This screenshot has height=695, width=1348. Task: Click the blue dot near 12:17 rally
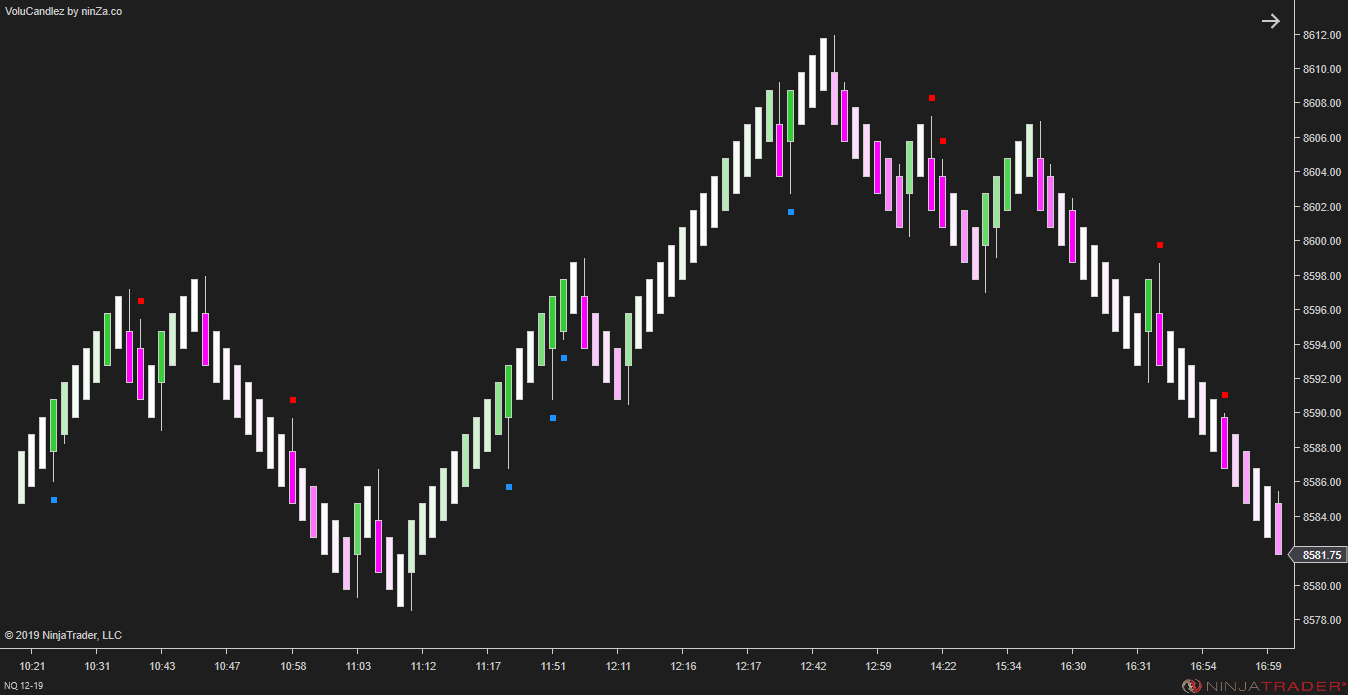click(x=789, y=211)
